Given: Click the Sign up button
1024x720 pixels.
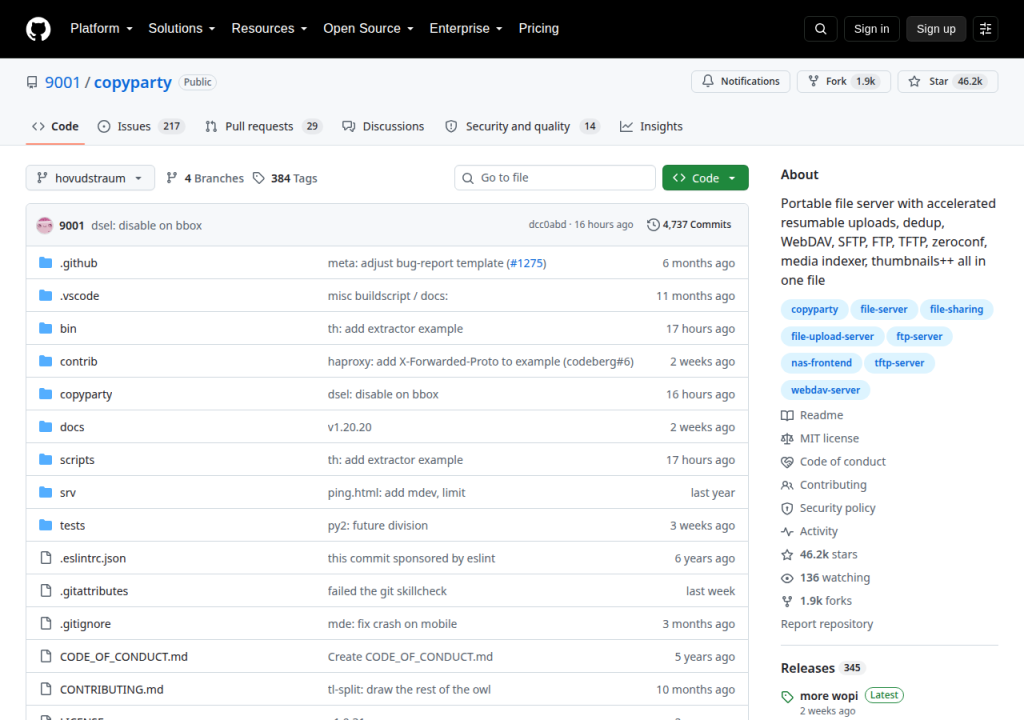Looking at the screenshot, I should pos(936,29).
